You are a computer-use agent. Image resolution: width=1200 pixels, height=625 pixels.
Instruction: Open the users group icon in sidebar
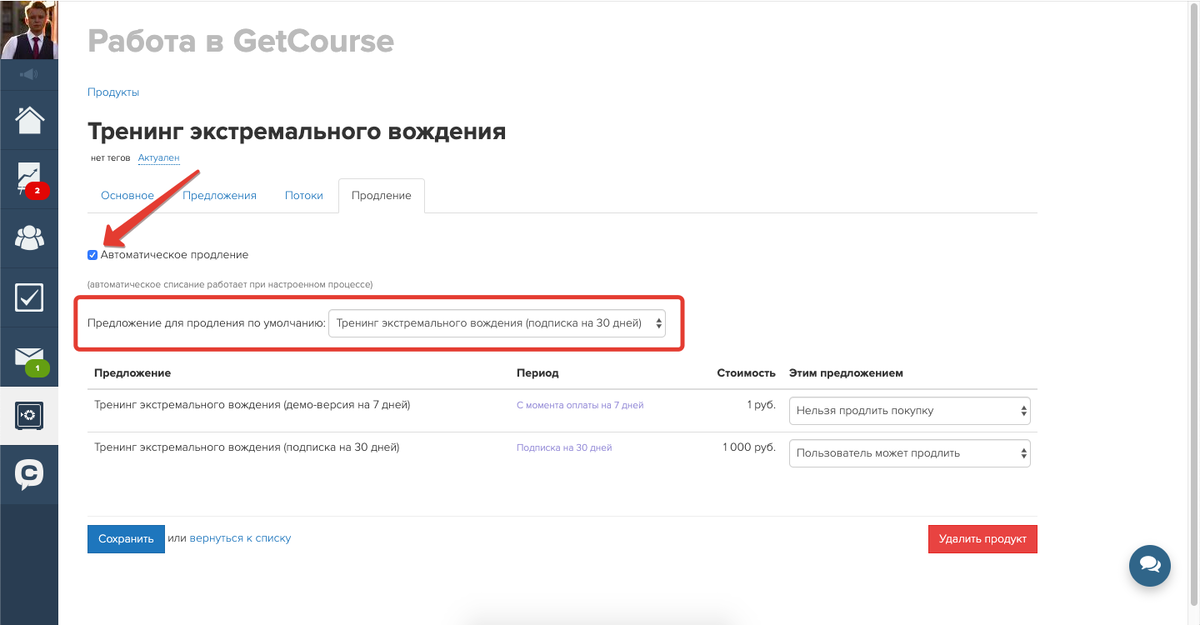click(29, 238)
